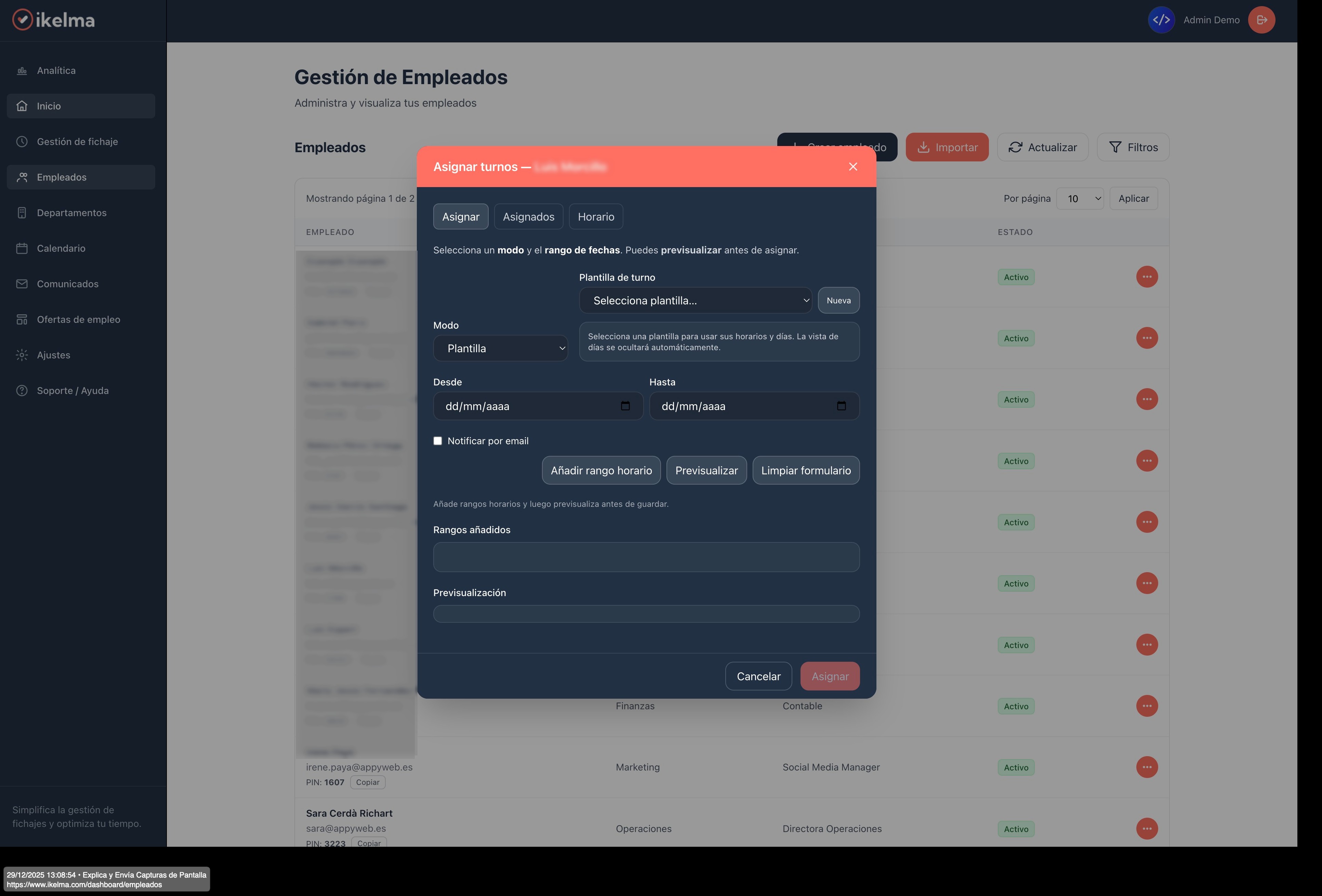Open calendar picker in Hasta field

tap(841, 406)
